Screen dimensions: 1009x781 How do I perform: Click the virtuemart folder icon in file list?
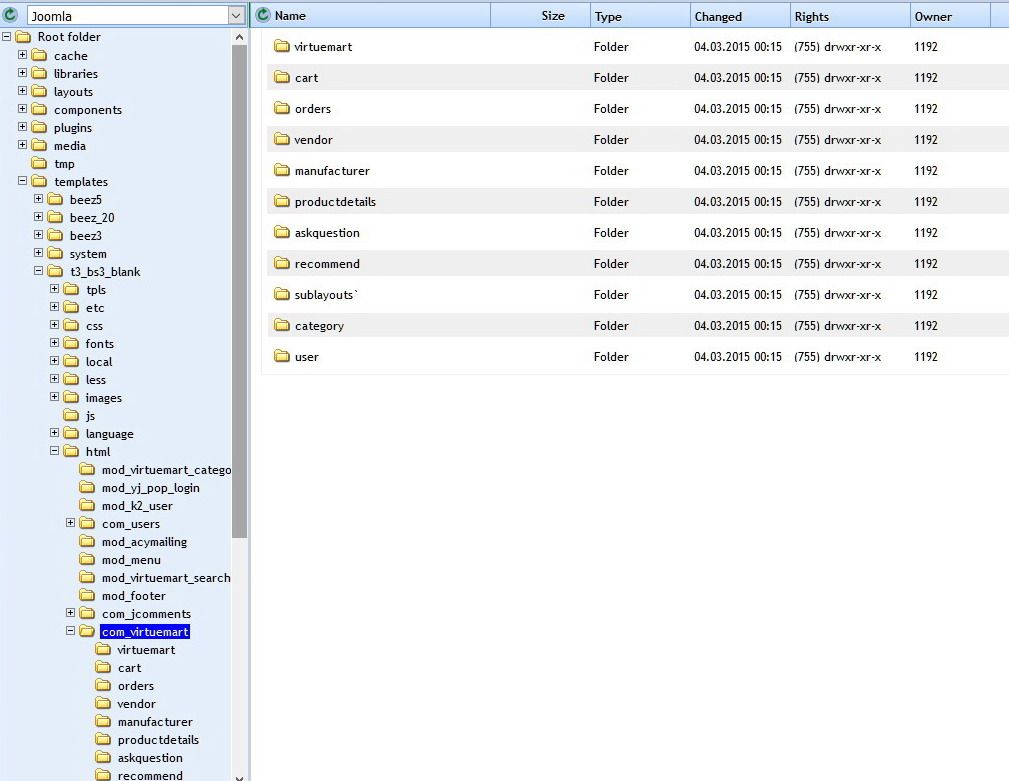282,46
